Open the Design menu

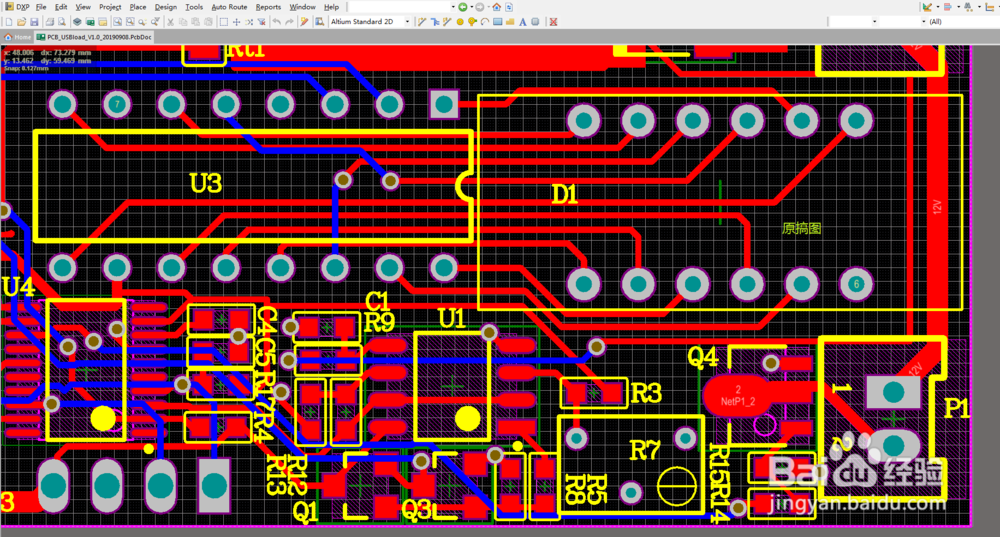point(166,7)
